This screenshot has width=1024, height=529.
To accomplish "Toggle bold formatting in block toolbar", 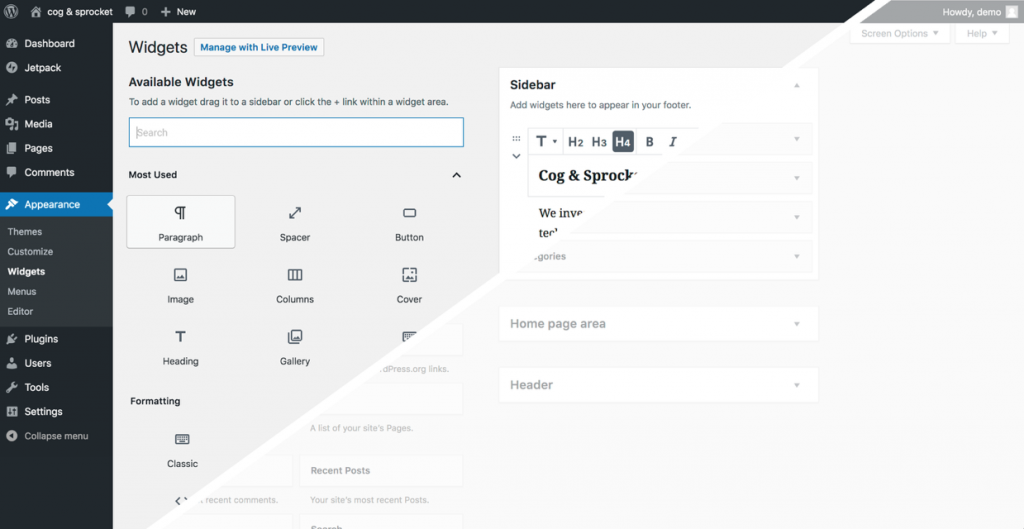I will point(649,142).
